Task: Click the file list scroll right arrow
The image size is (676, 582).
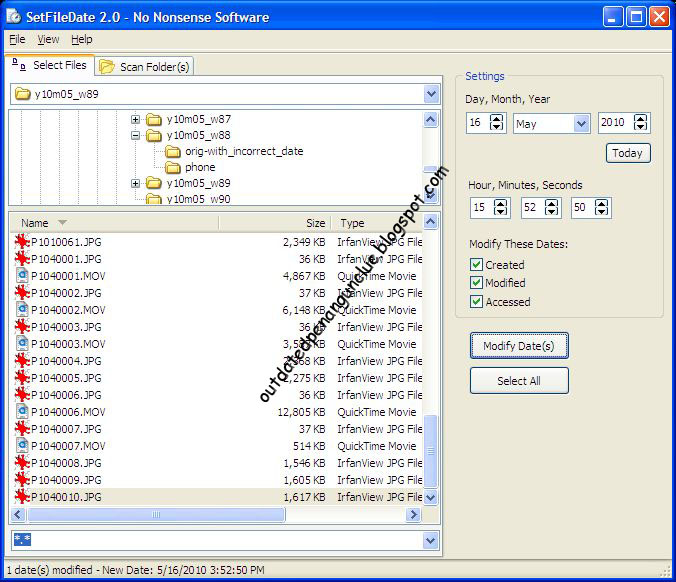Action: click(x=413, y=515)
